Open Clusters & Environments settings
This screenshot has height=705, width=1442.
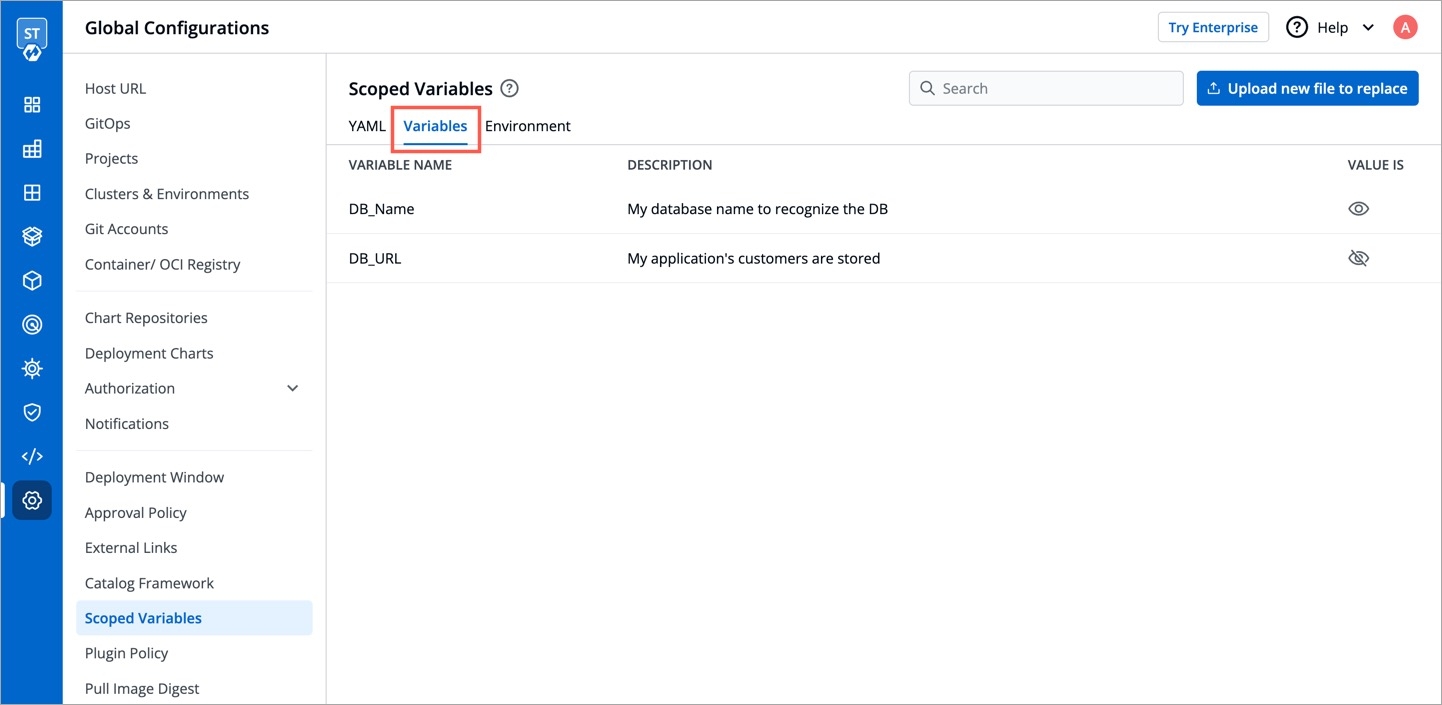167,194
